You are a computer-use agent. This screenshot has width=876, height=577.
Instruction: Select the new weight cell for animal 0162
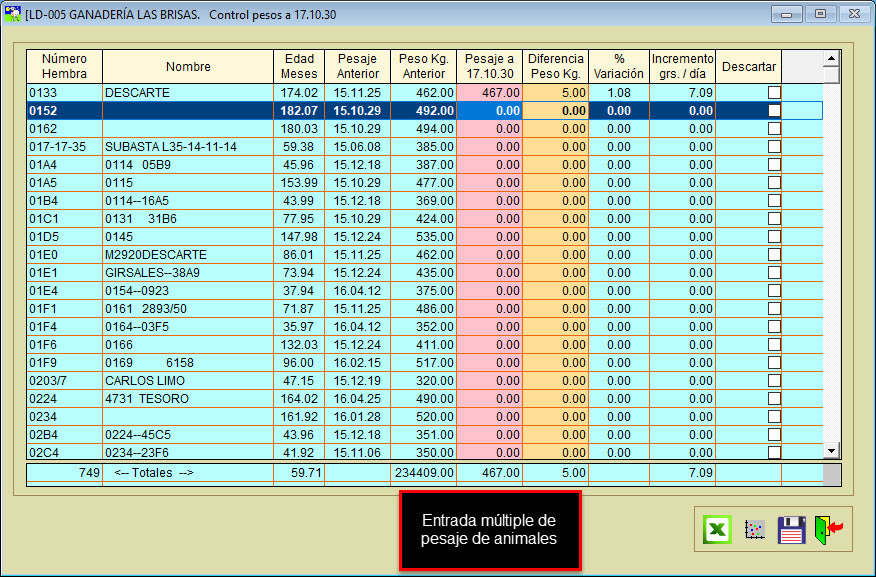pos(490,129)
